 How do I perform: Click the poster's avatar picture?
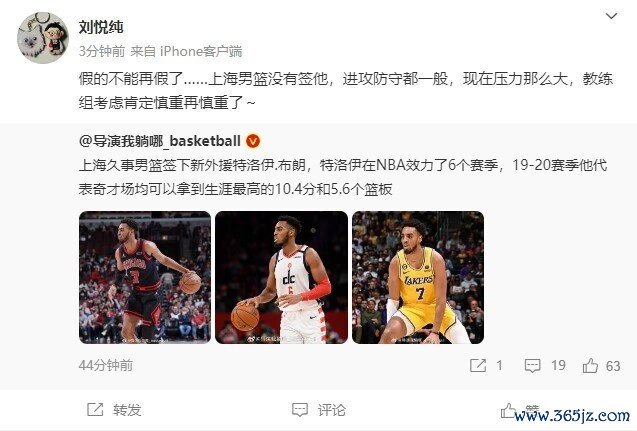(43, 38)
